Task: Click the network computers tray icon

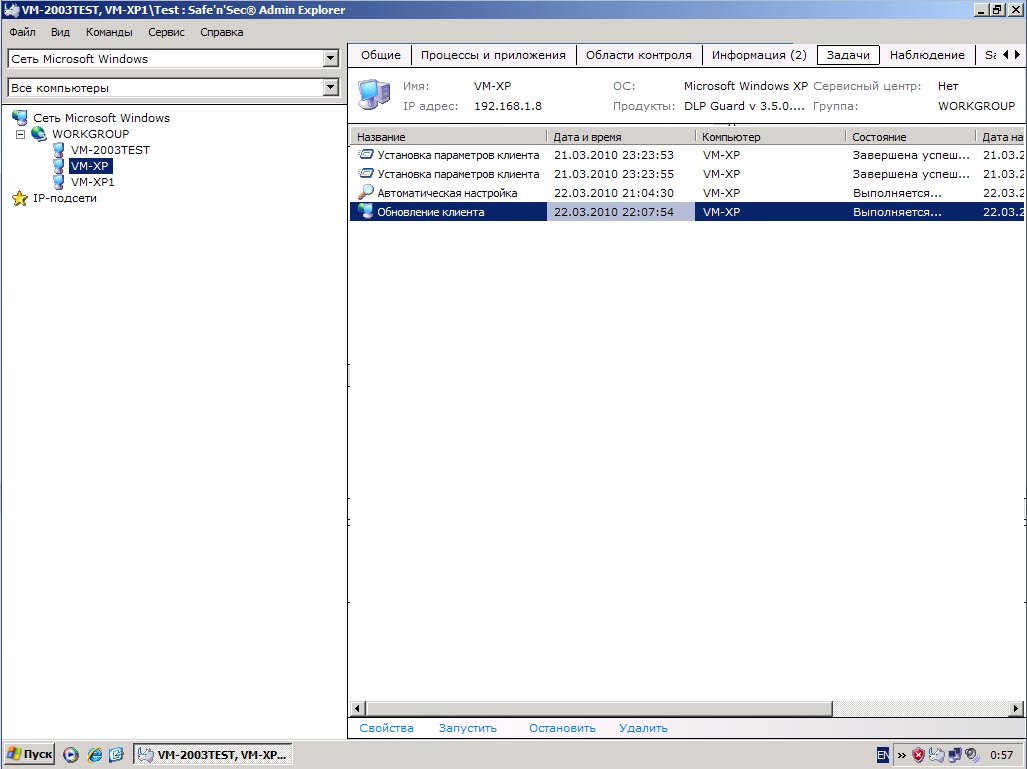Action: 955,755
